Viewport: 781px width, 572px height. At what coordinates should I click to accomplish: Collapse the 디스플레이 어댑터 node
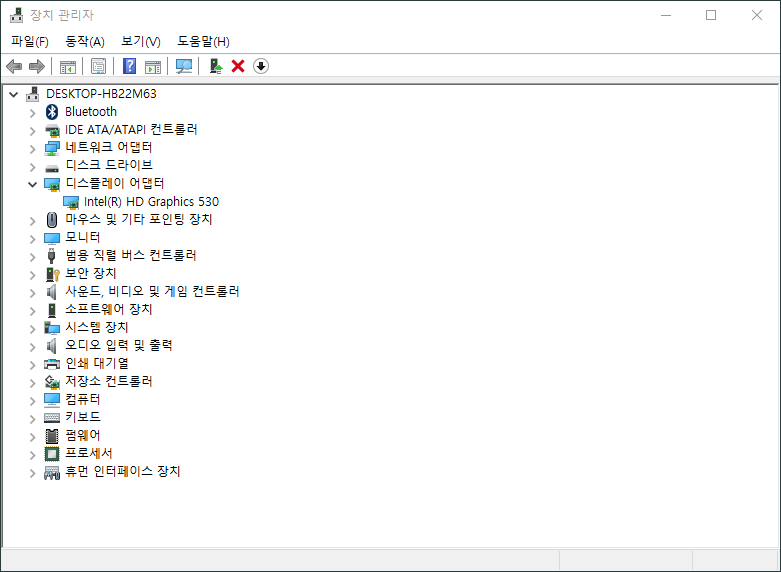[x=33, y=184]
